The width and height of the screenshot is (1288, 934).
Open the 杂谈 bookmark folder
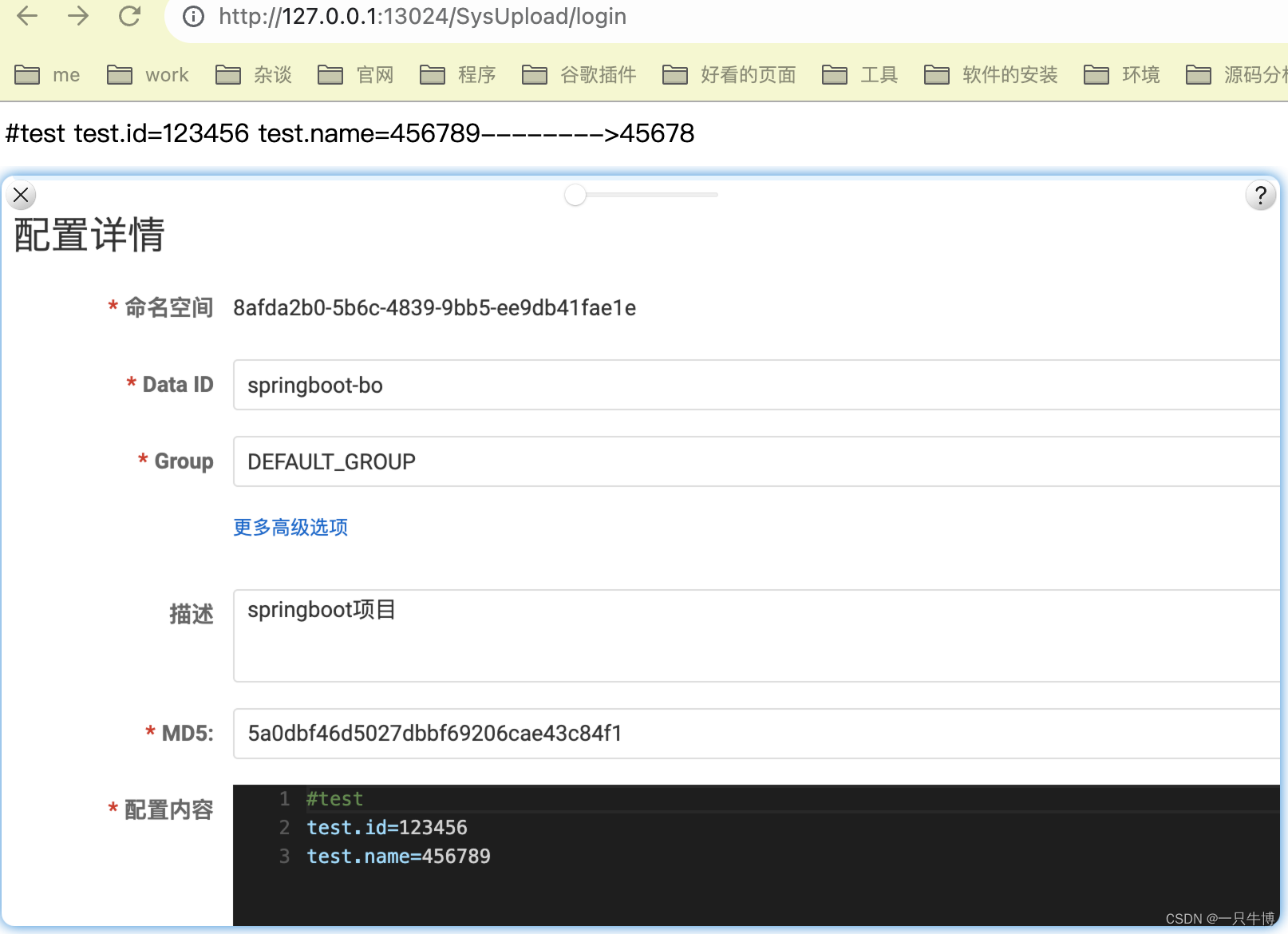coord(254,75)
